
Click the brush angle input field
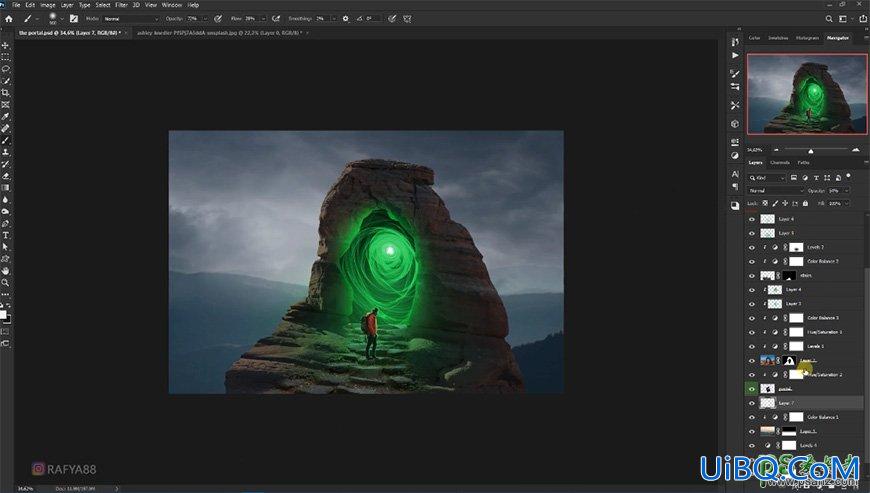pos(373,18)
